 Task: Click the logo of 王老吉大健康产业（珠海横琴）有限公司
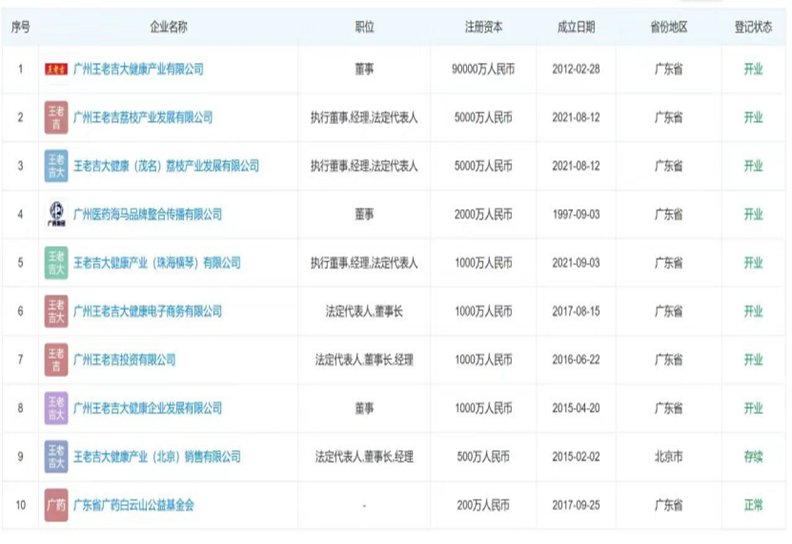56,263
